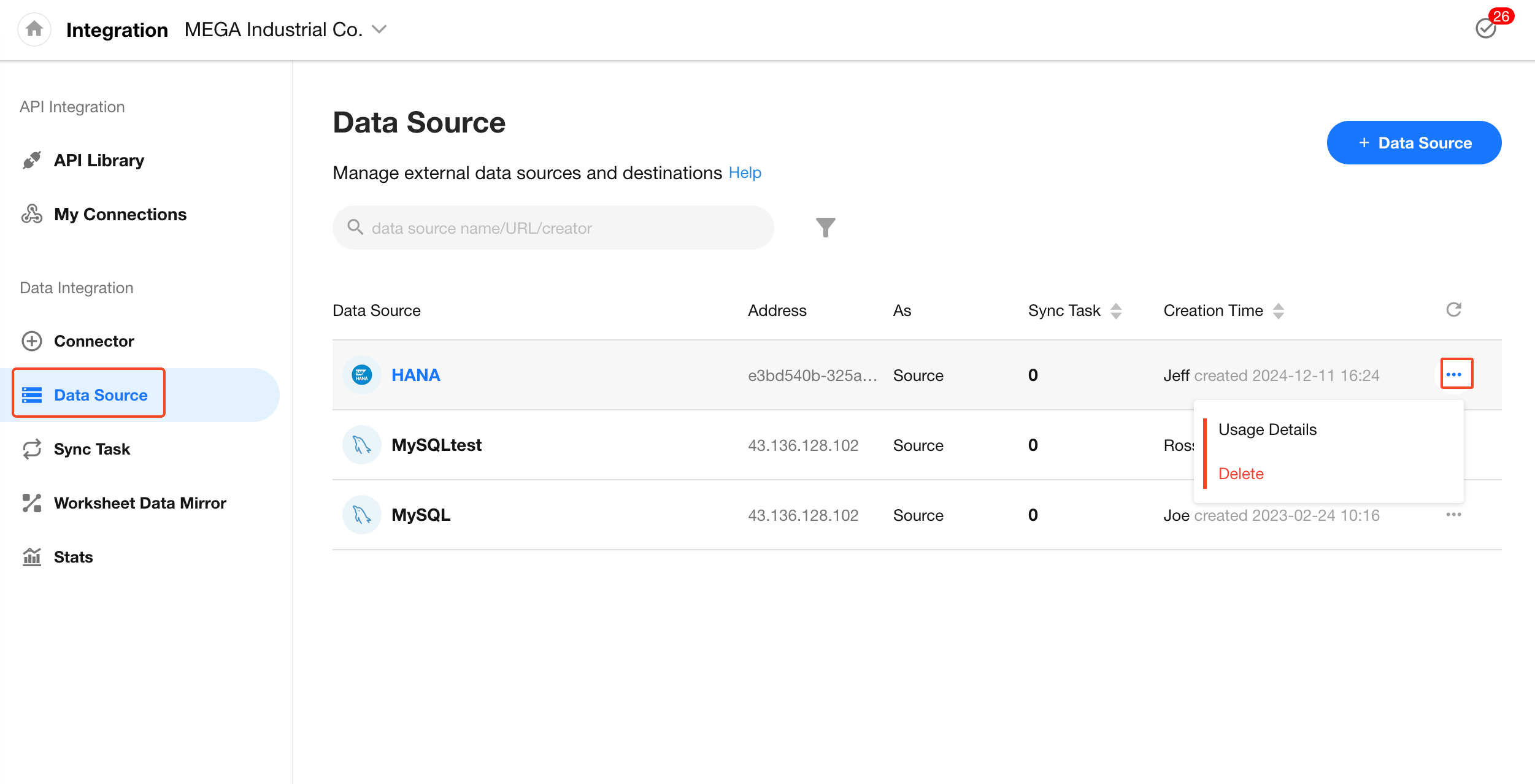Viewport: 1535px width, 784px height.
Task: Expand the MEGA Industrial Co. organization dropdown
Action: [x=380, y=29]
